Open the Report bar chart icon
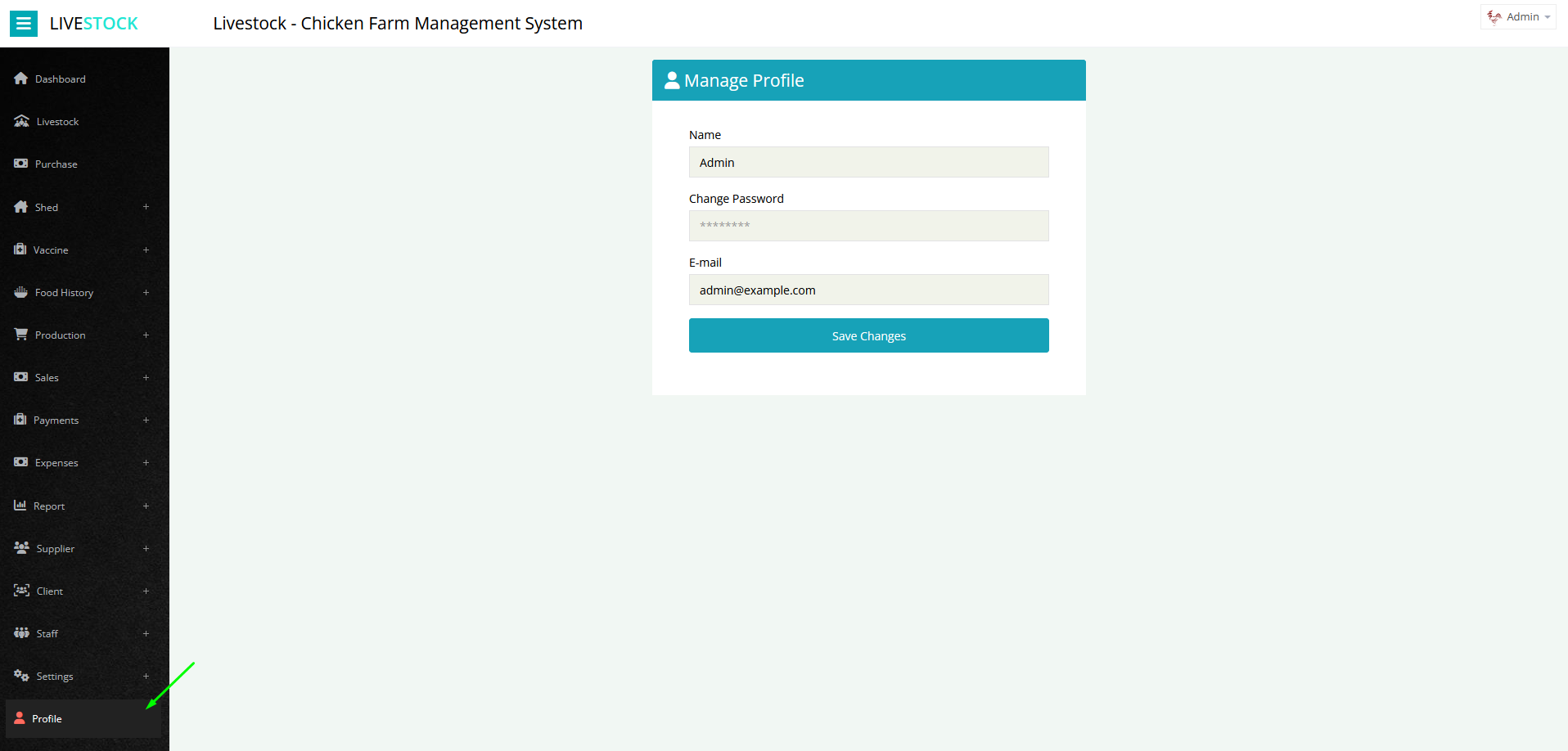 [x=20, y=505]
